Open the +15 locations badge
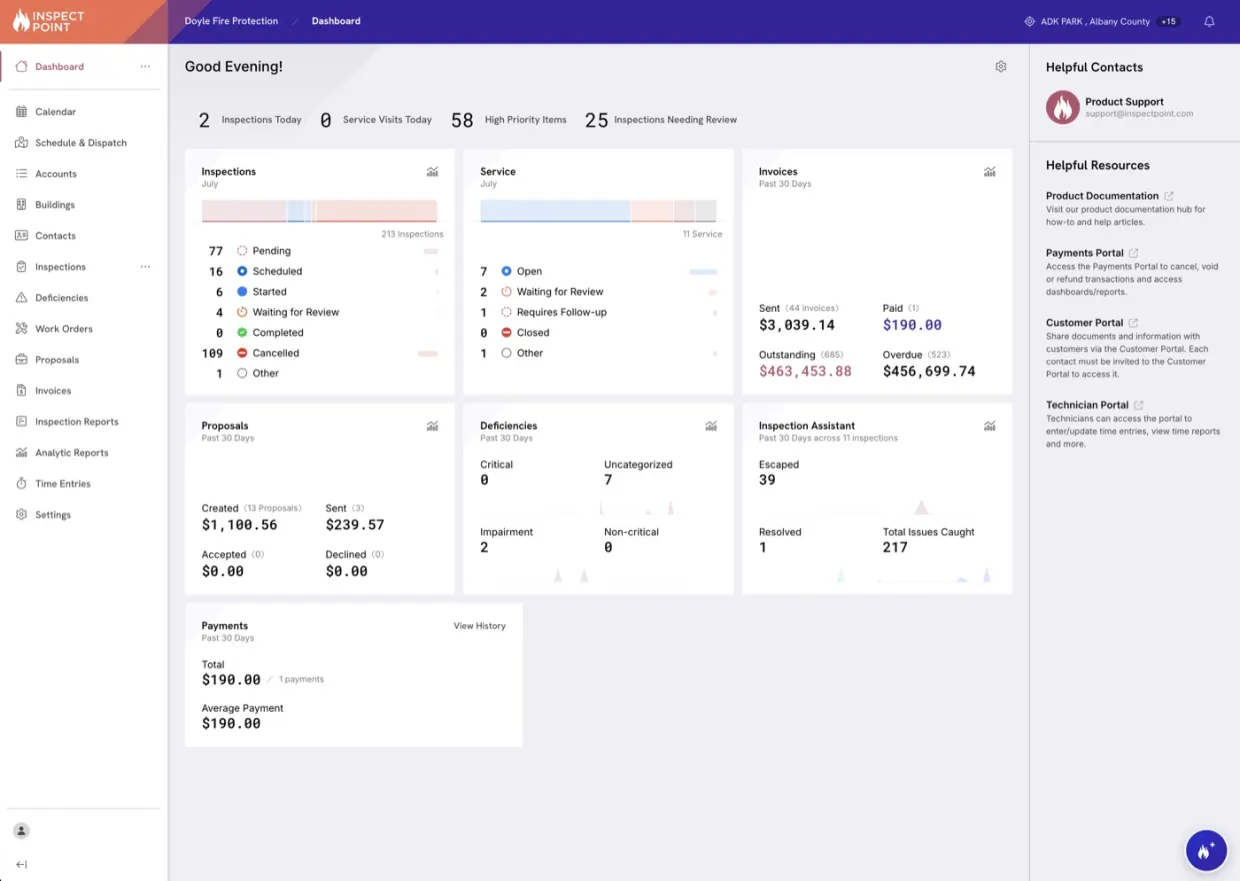Screen dimensions: 1240x881 pyautogui.click(x=1168, y=21)
